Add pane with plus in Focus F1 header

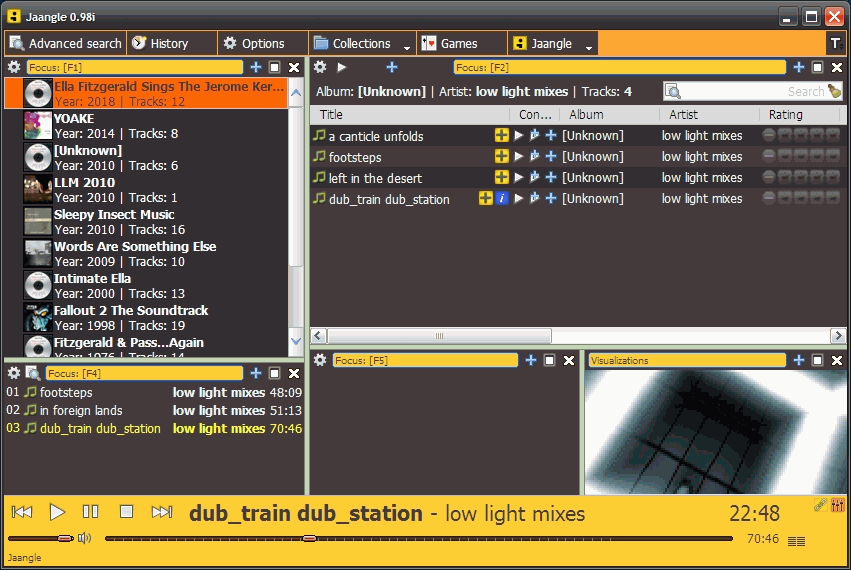256,67
